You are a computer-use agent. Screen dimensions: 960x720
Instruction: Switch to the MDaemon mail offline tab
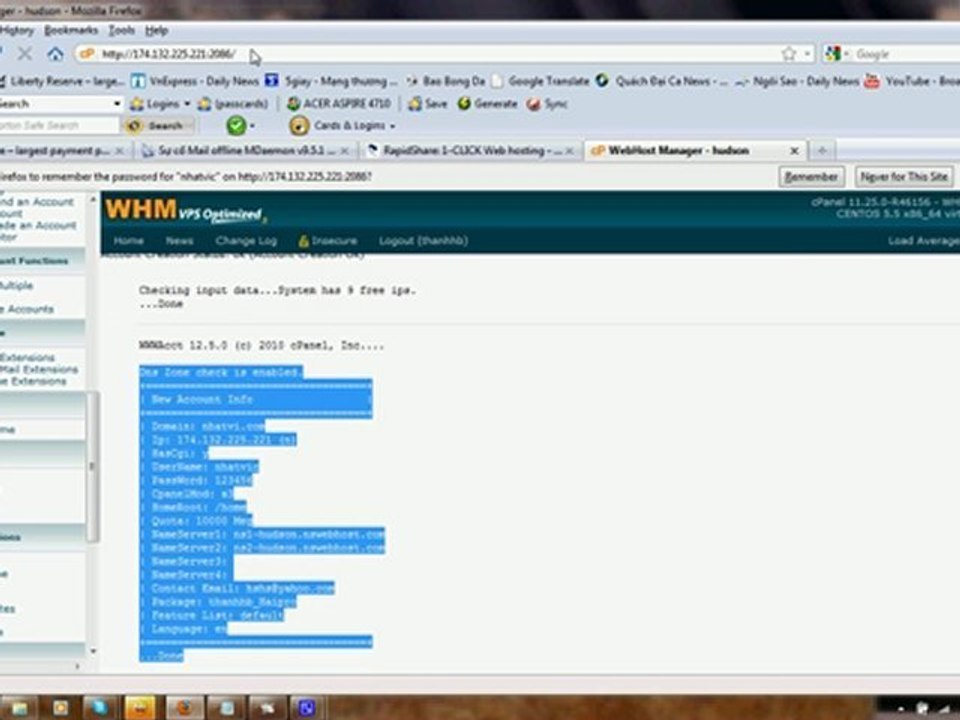pyautogui.click(x=245, y=150)
